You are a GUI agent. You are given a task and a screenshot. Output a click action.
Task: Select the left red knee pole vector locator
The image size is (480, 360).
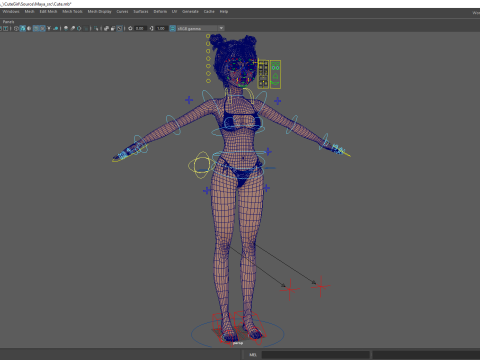click(290, 290)
